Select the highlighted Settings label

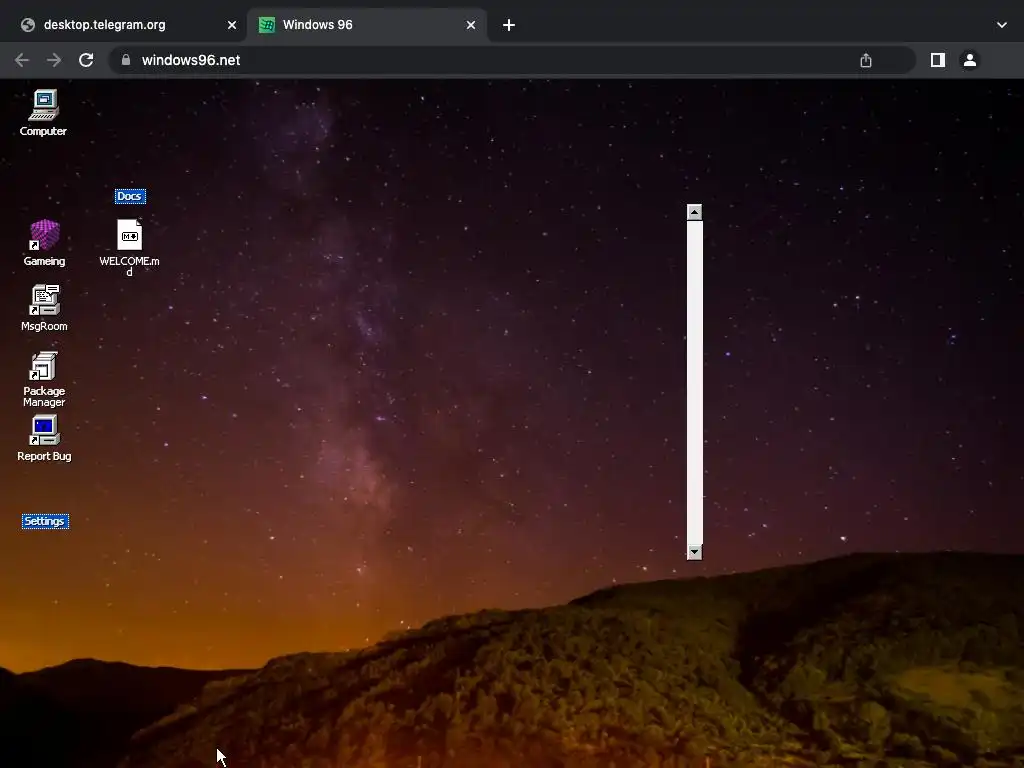(45, 521)
